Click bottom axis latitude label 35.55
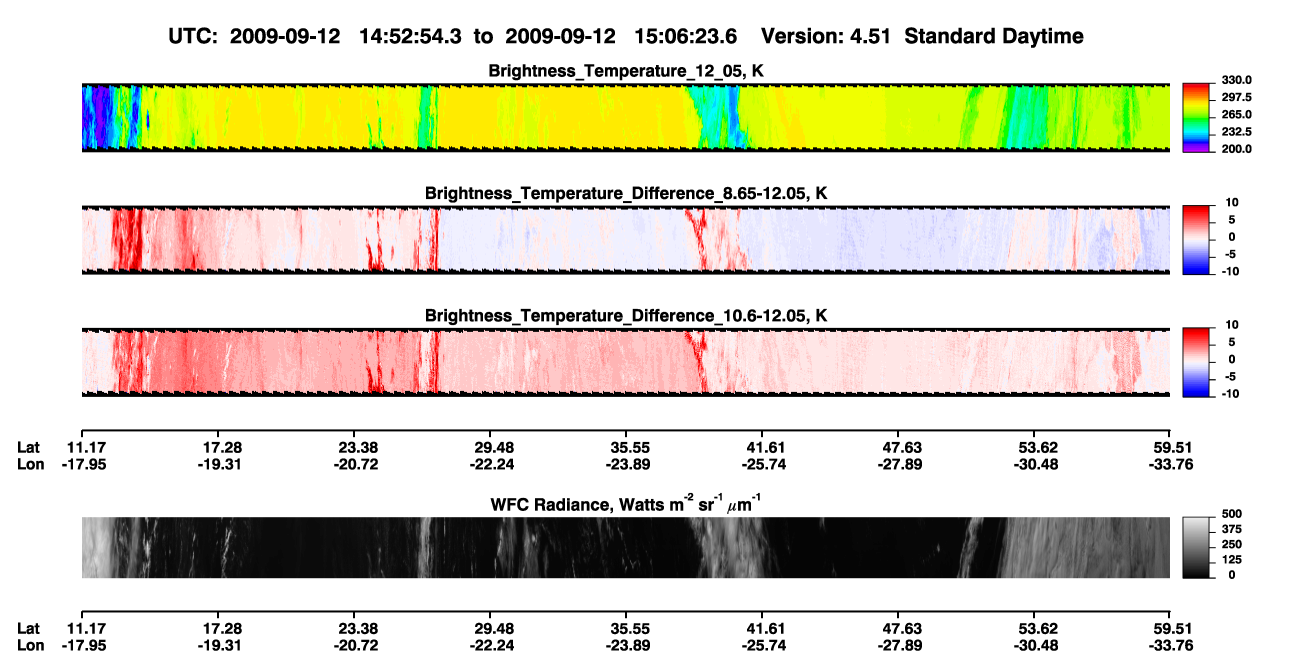The height and width of the screenshot is (667, 1300). point(626,628)
